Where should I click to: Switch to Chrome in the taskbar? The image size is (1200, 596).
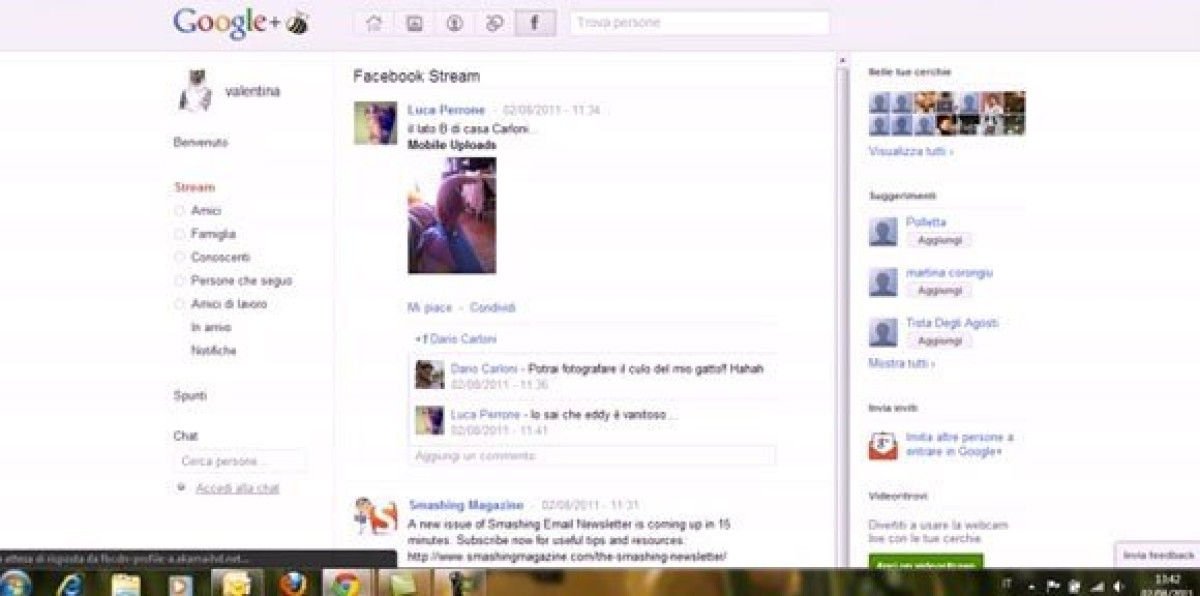pyautogui.click(x=347, y=583)
